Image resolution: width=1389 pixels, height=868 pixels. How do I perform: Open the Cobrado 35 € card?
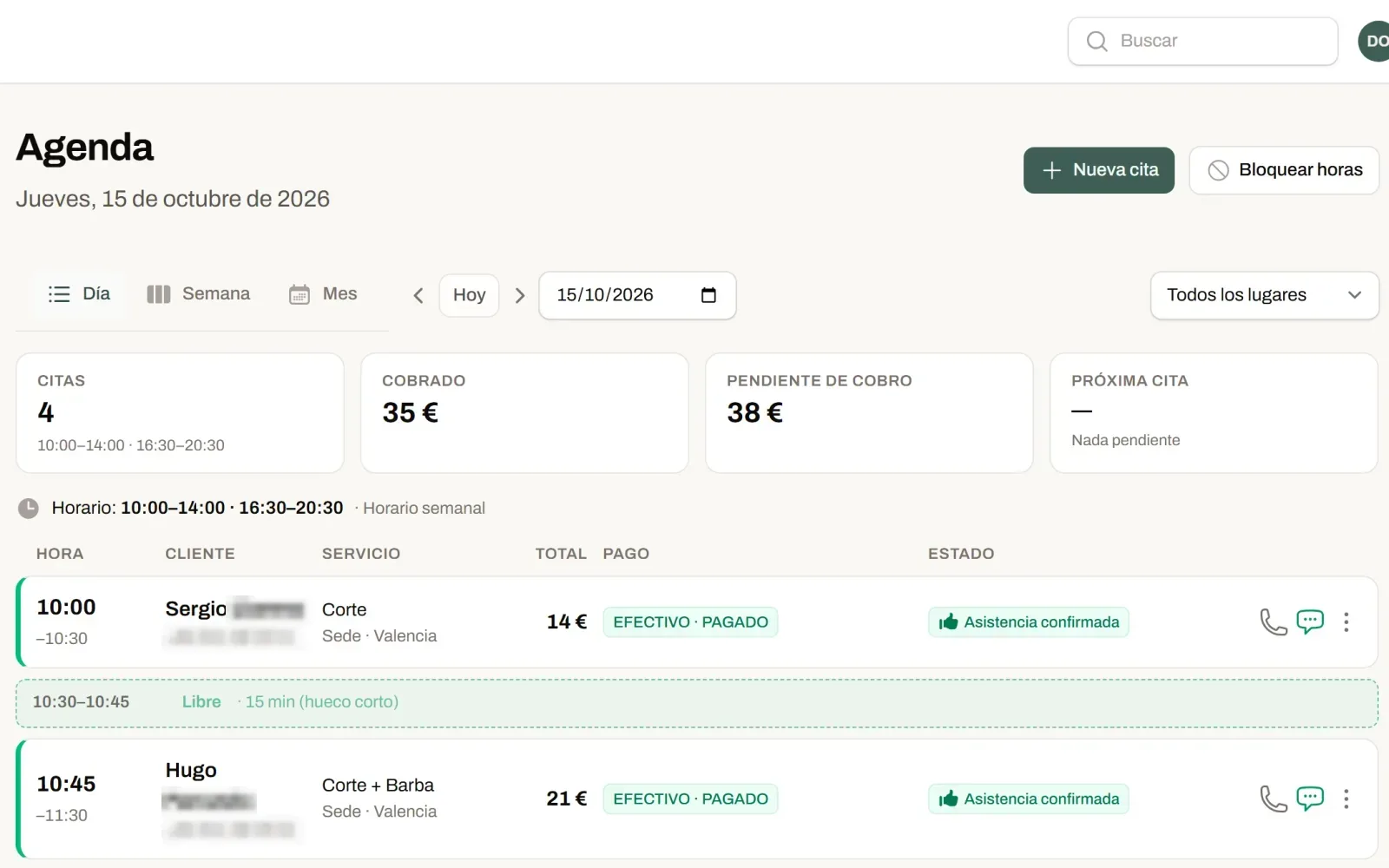[524, 413]
